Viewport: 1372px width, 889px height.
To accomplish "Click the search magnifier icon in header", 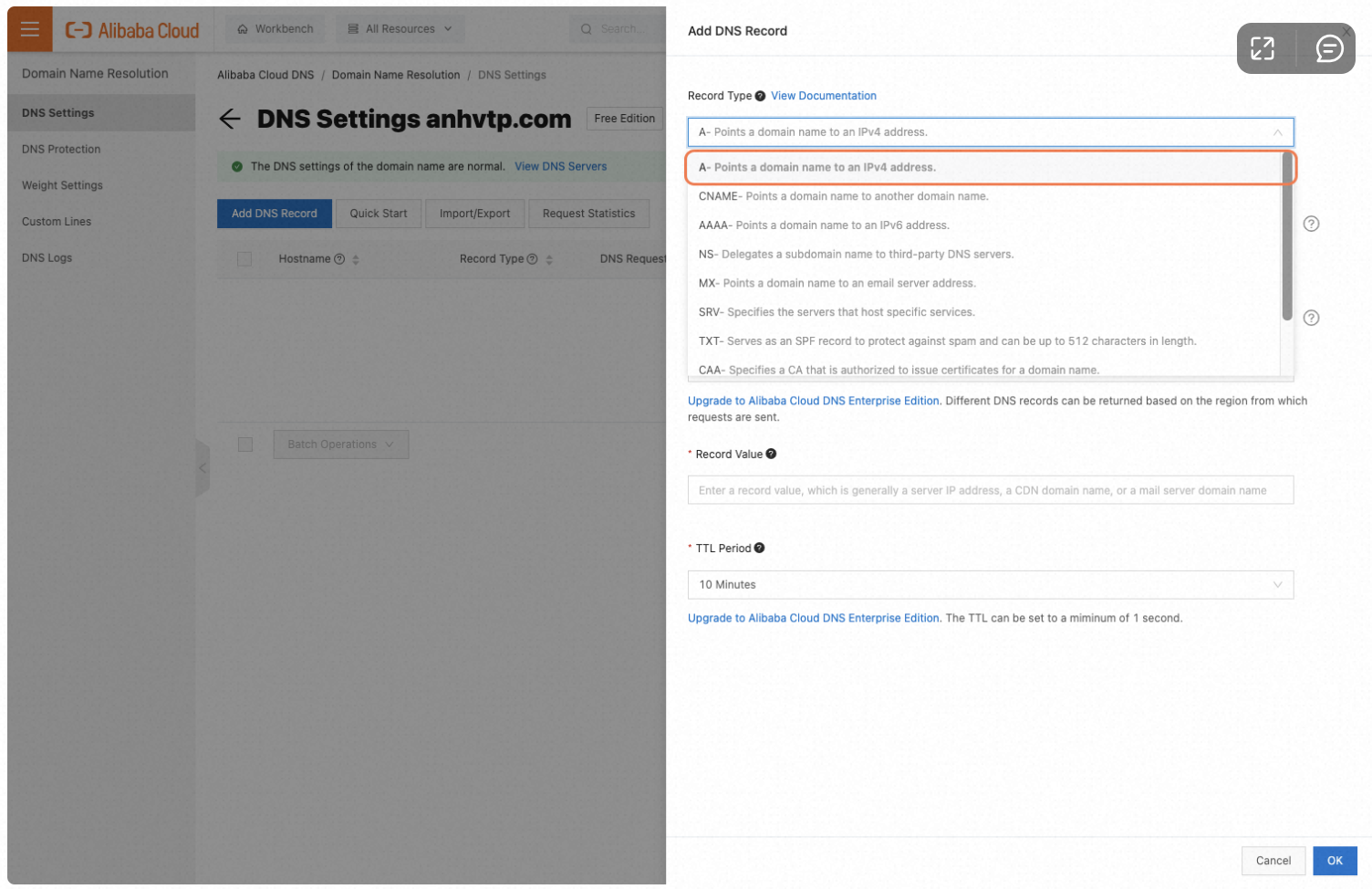I will 586,29.
